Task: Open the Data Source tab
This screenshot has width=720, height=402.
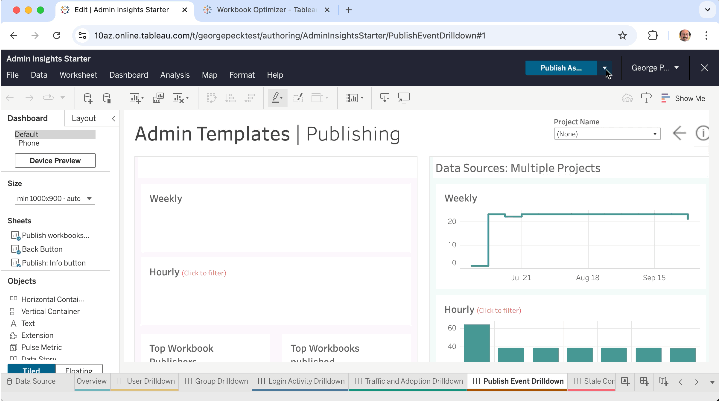Action: click(x=31, y=381)
